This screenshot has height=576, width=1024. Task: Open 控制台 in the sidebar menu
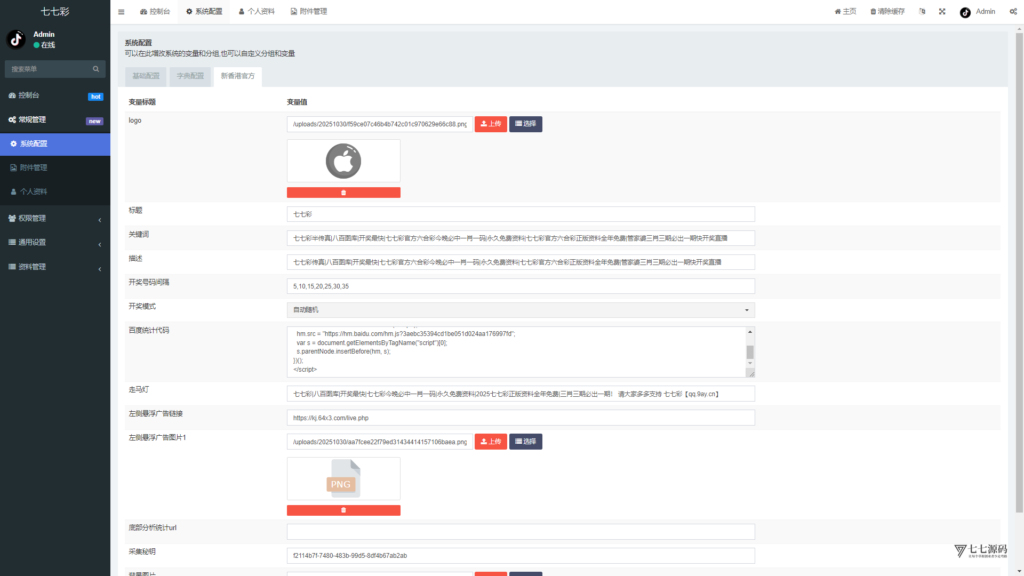click(55, 95)
